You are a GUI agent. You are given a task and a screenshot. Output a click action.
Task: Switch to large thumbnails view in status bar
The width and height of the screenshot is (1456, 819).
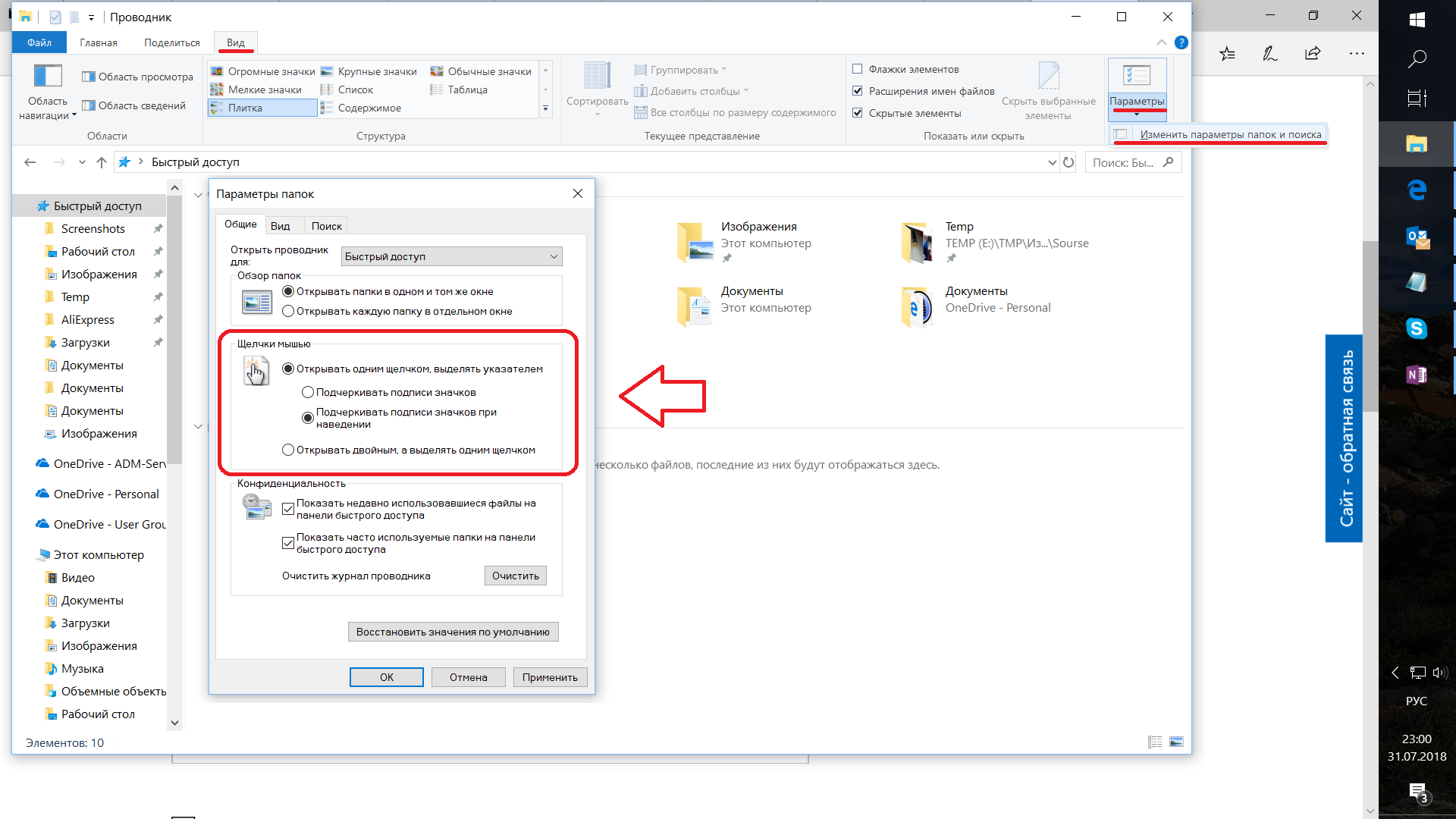[x=1176, y=742]
